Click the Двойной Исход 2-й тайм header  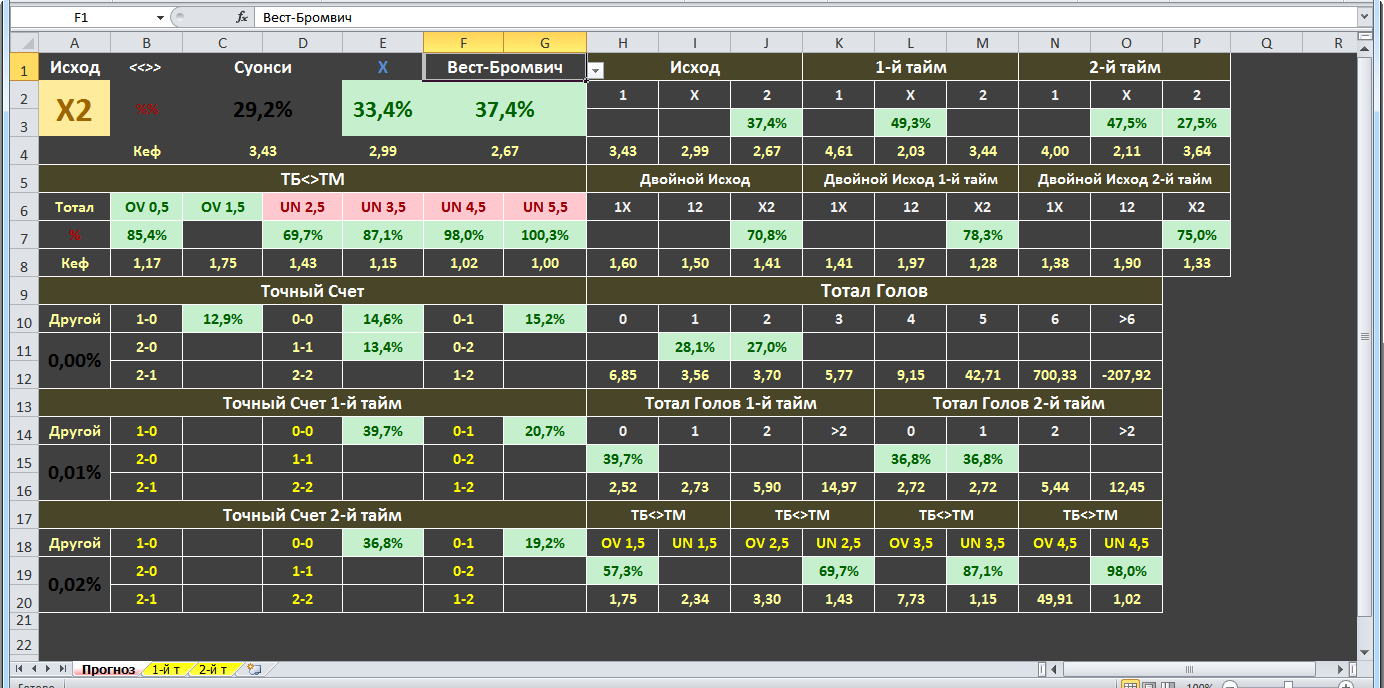(x=1125, y=180)
